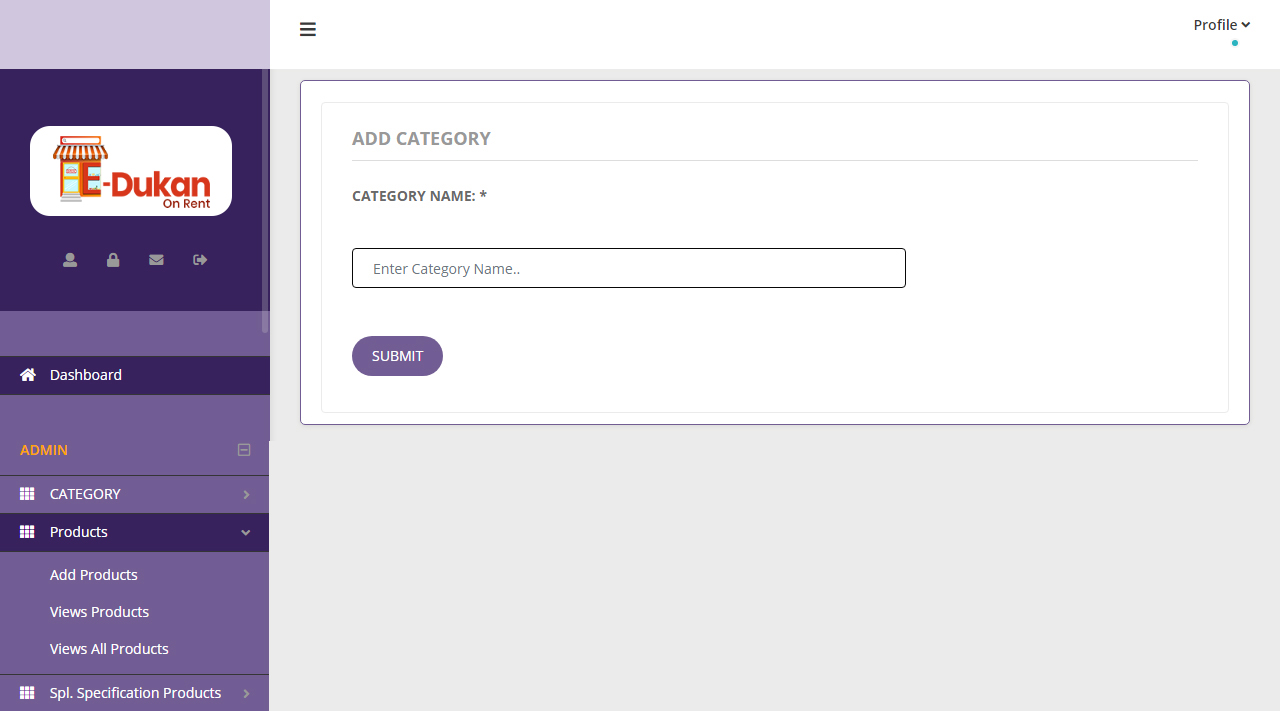1280x711 pixels.
Task: Click the Dashboard home icon
Action: click(x=28, y=374)
